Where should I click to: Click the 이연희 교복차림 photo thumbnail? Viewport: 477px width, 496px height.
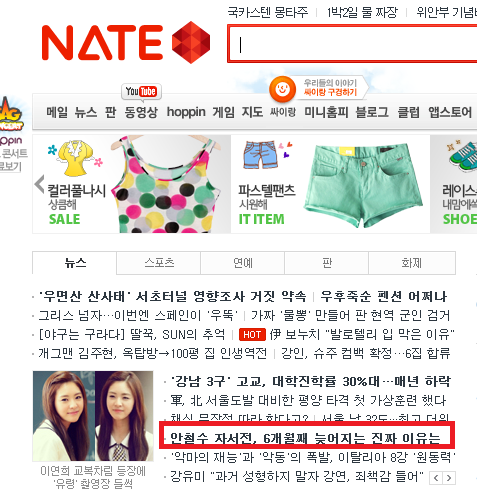tap(93, 416)
